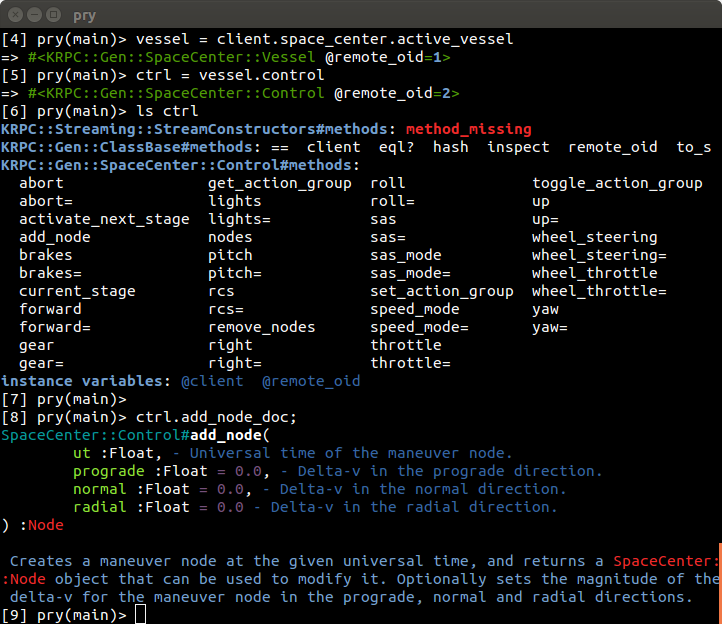This screenshot has height=624, width=722.
Task: Click 'right=' method name
Action: point(234,363)
